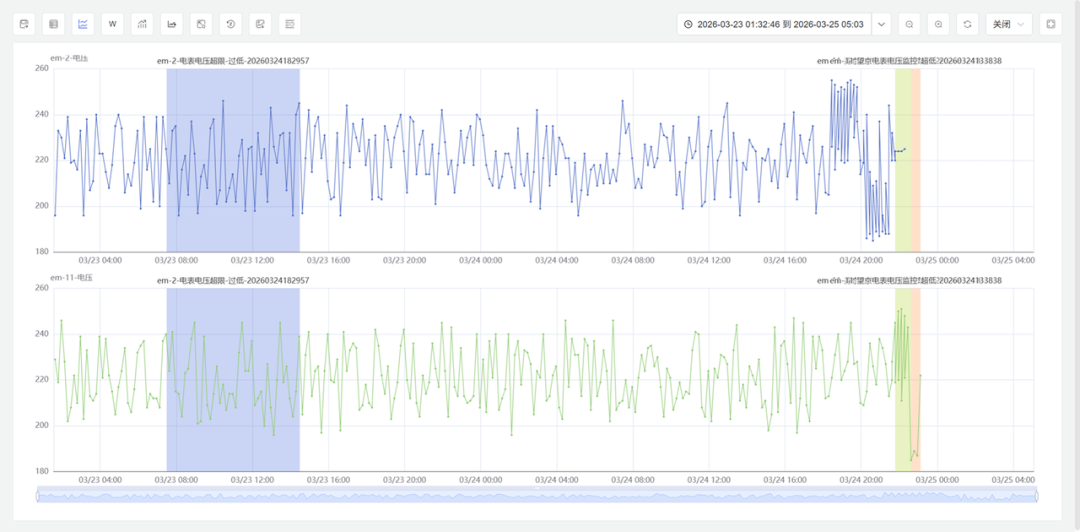This screenshot has height=532, width=1080.
Task: Open the list settings icon at the end of the toolbar
Action: [290, 24]
